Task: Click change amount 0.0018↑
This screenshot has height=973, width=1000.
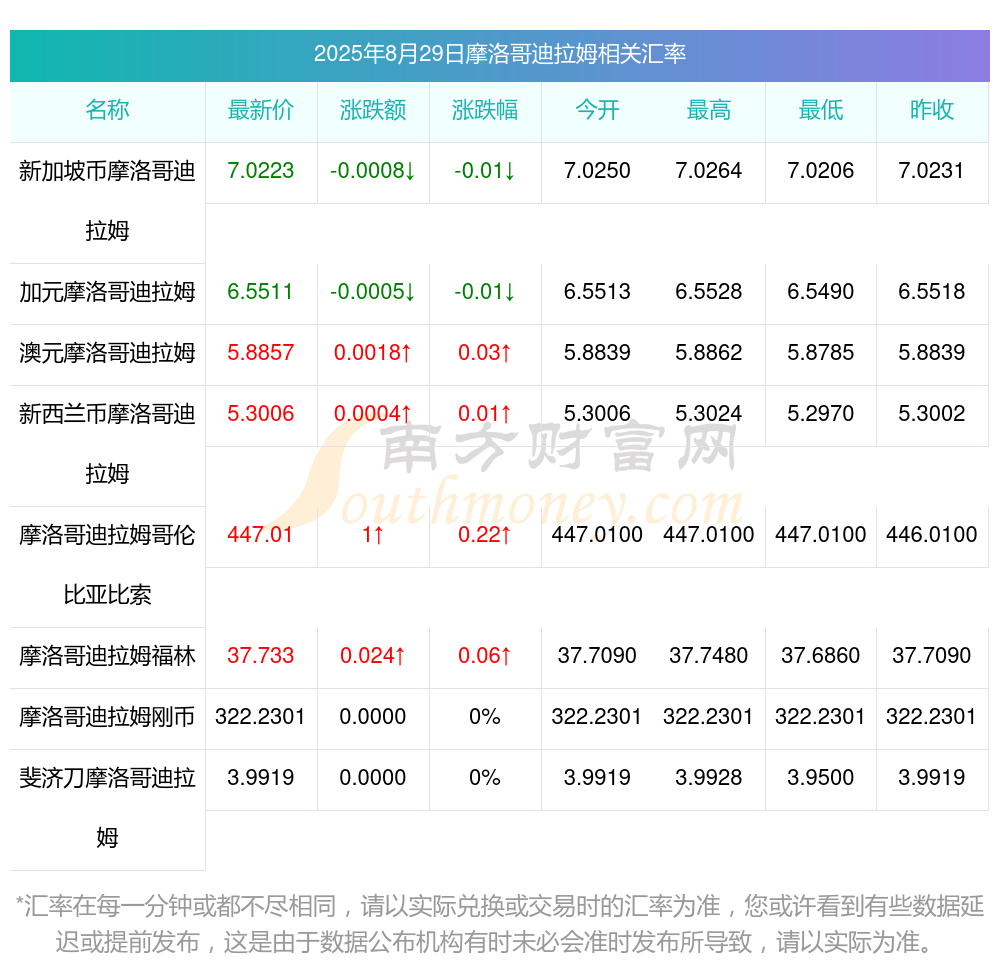Action: (373, 353)
